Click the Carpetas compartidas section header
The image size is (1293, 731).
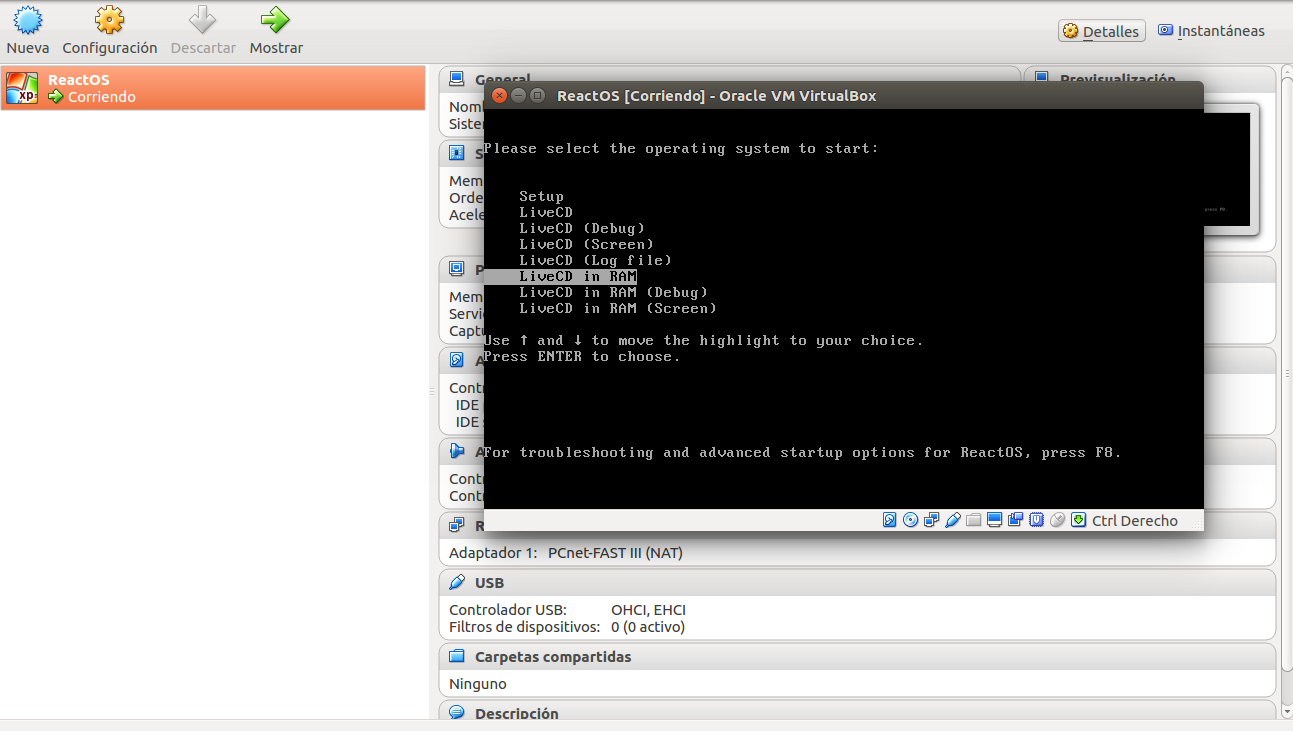coord(857,657)
